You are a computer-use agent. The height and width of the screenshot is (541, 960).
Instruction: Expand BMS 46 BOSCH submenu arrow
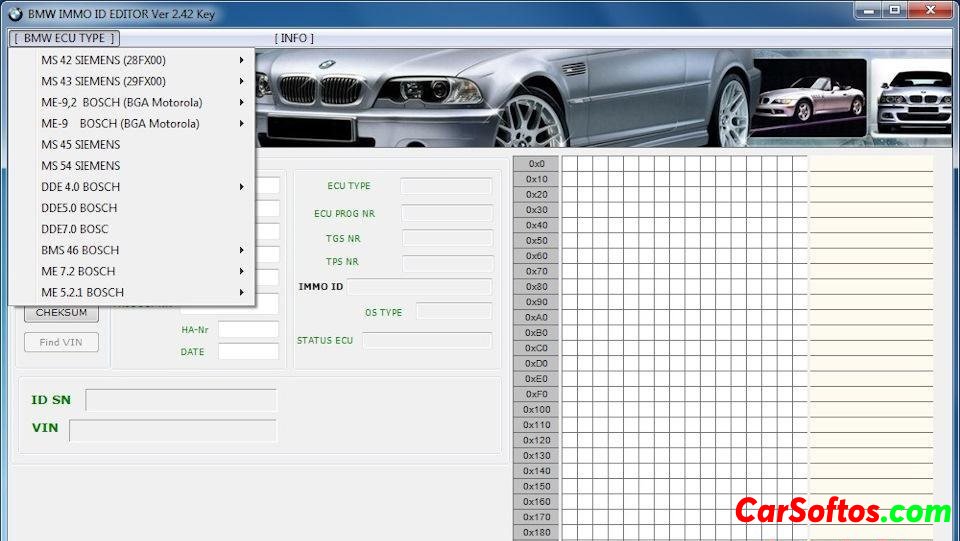tap(242, 250)
